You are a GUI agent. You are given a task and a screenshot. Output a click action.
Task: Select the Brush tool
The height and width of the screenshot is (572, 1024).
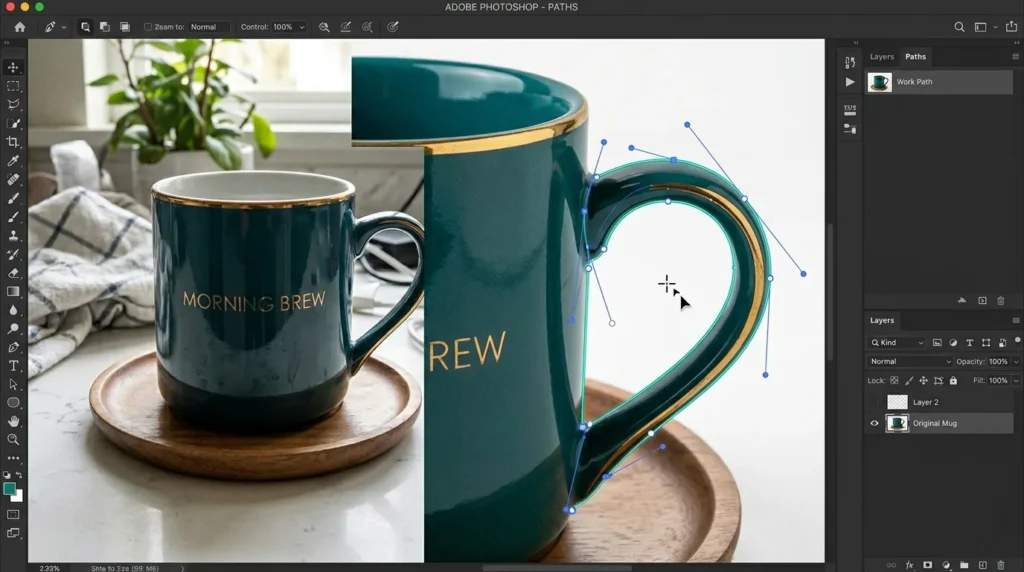pyautogui.click(x=13, y=198)
